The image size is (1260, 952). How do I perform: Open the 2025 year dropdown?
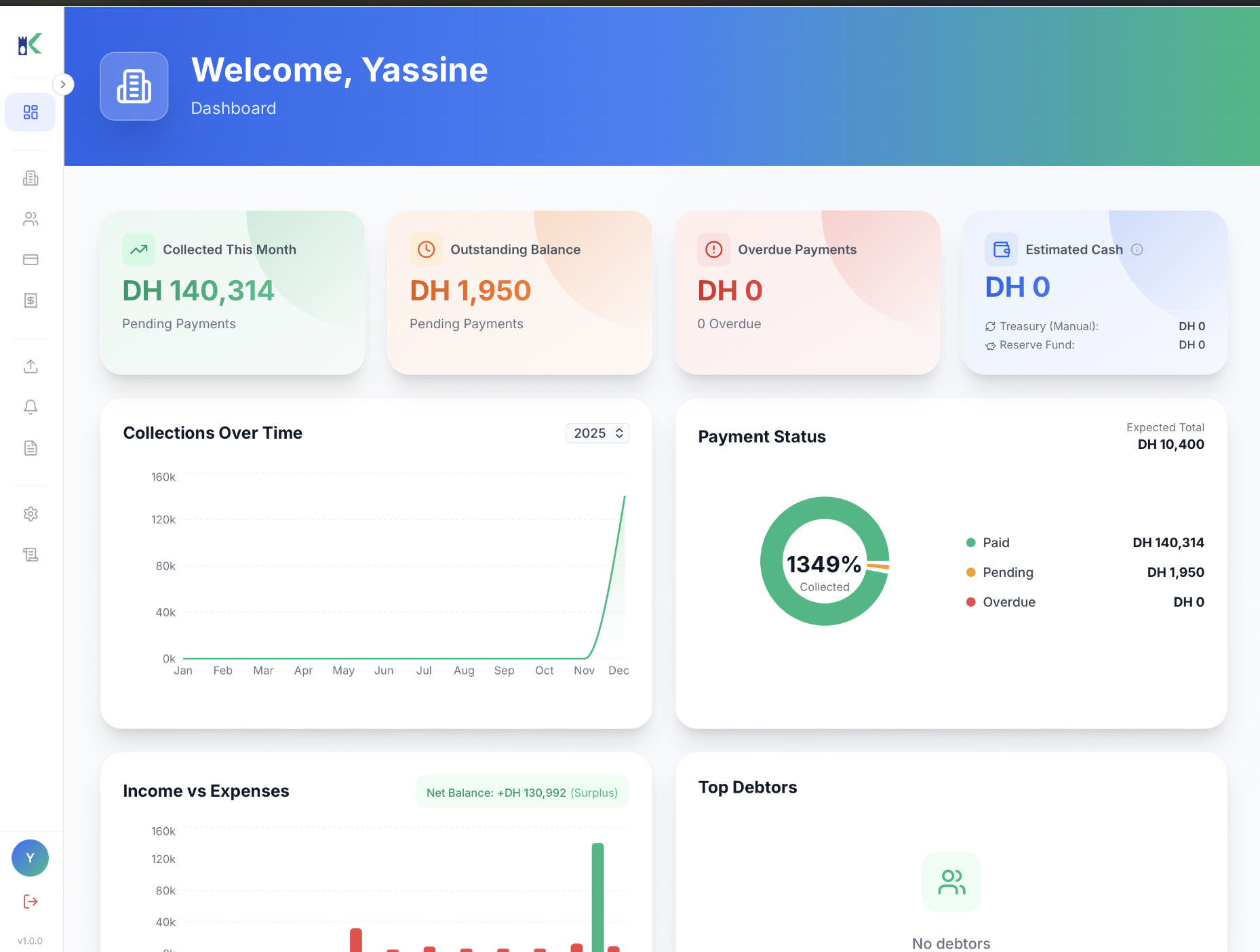point(597,433)
